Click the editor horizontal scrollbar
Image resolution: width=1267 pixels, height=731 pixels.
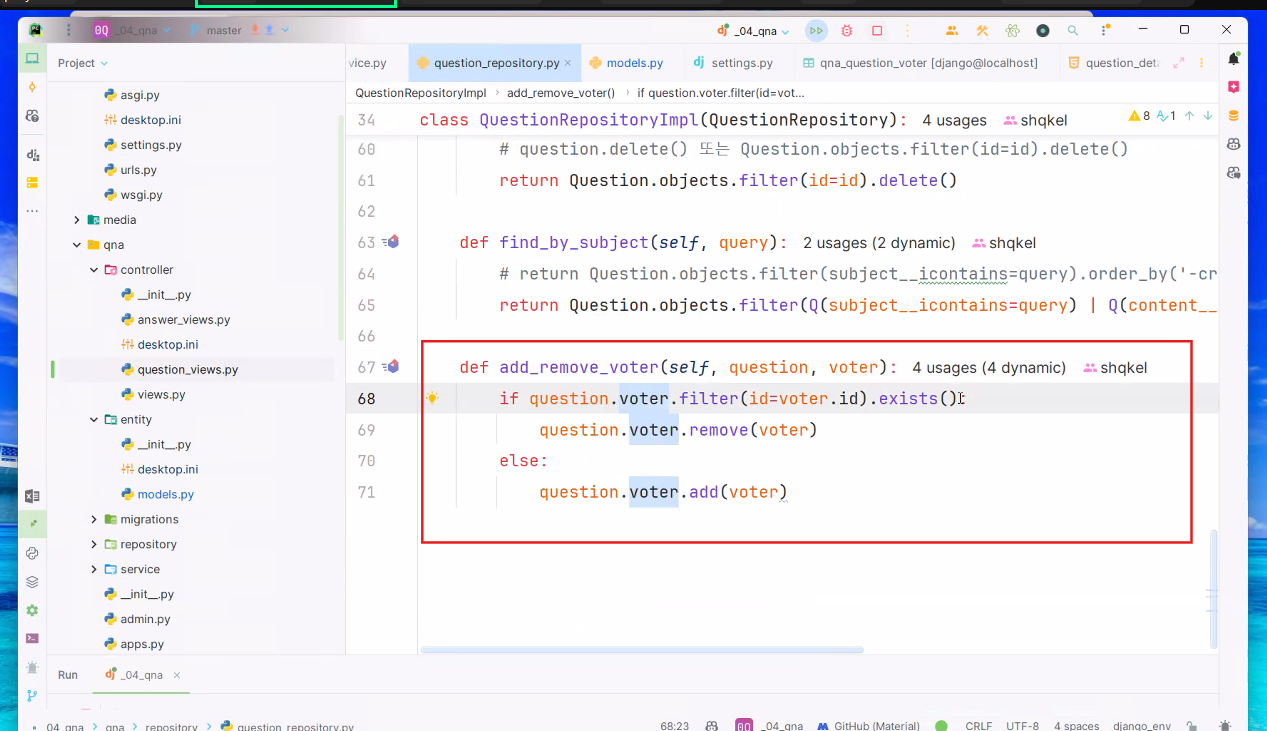pyautogui.click(x=642, y=650)
